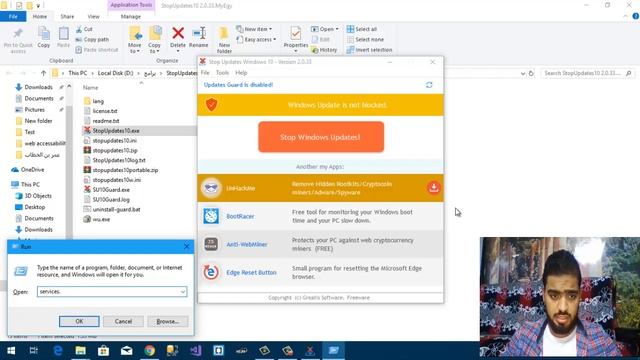640x360 pixels.
Task: Click the Anti-WebMiner app icon
Action: coord(211,244)
